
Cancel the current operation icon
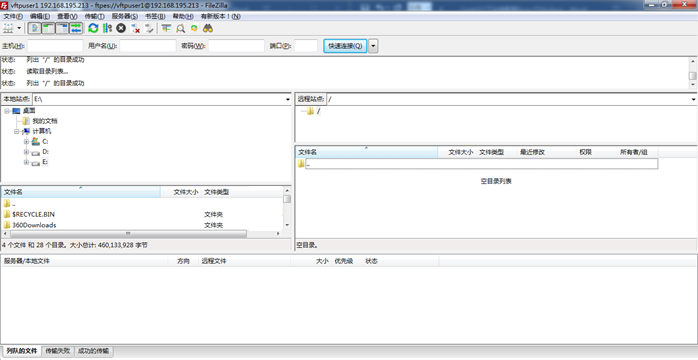pyautogui.click(x=121, y=28)
